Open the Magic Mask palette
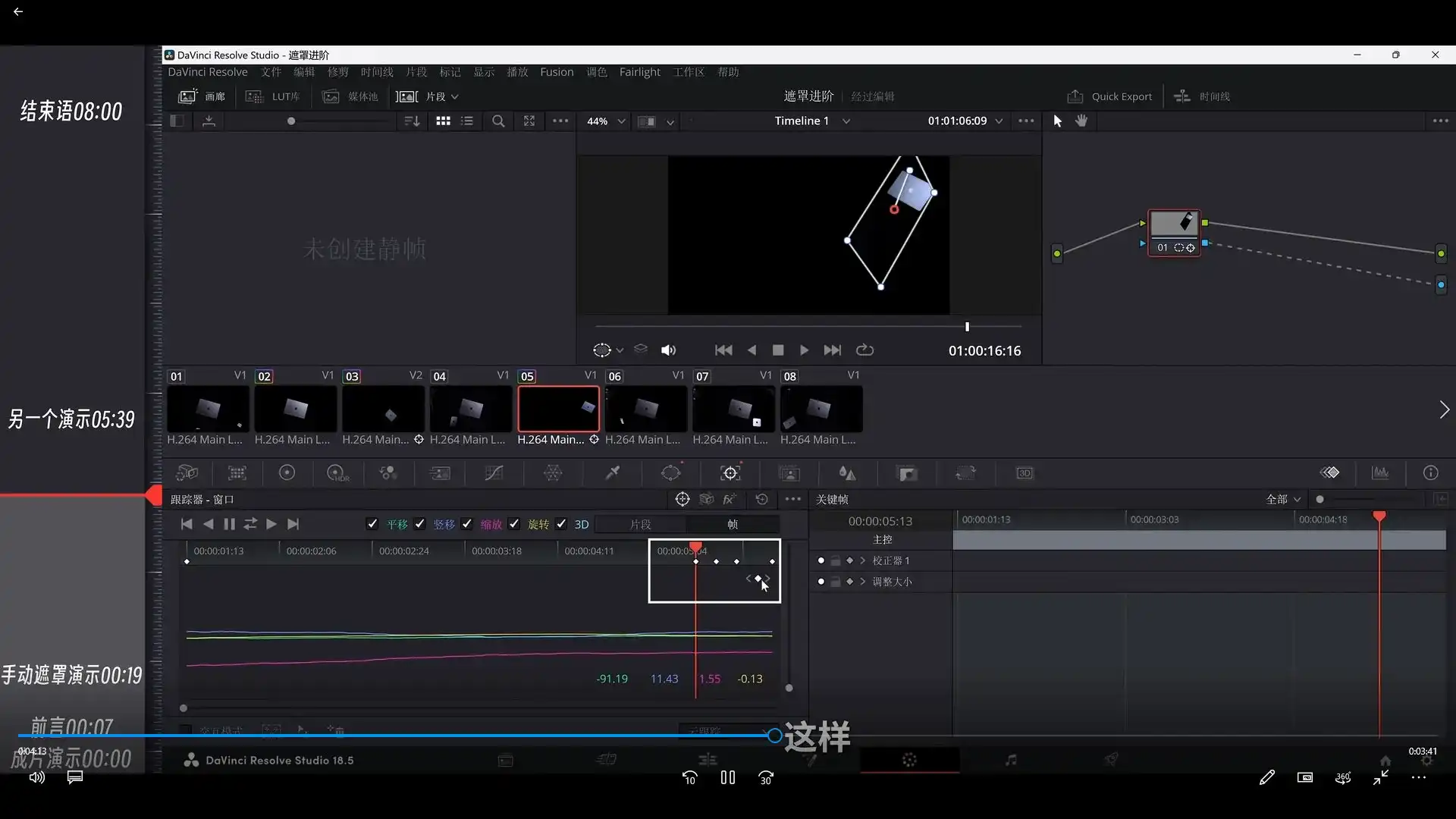Image resolution: width=1456 pixels, height=819 pixels. [x=789, y=472]
